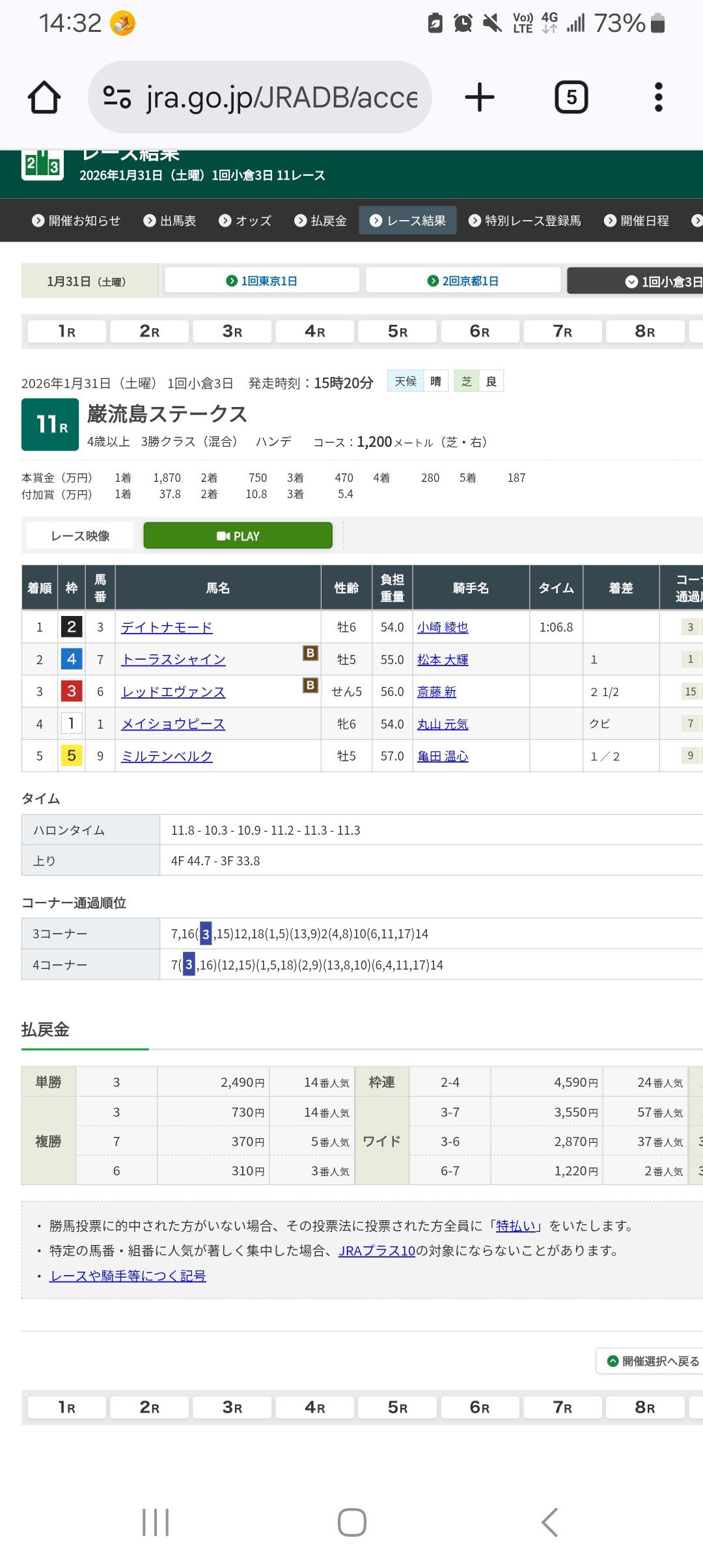Tap the browser home icon

(44, 98)
